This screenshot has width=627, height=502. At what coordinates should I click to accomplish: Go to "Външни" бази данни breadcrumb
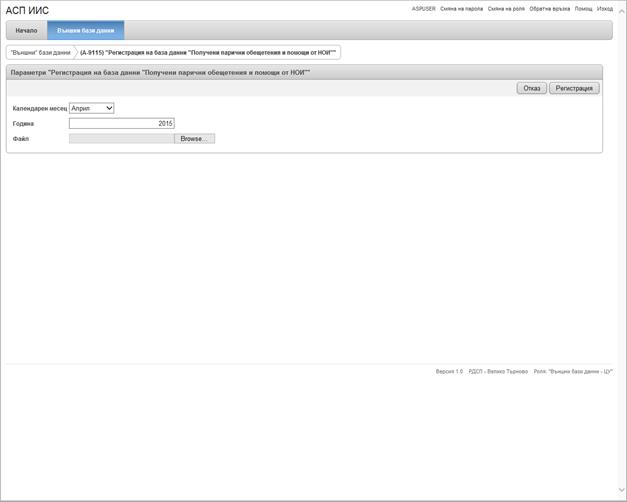click(40, 52)
